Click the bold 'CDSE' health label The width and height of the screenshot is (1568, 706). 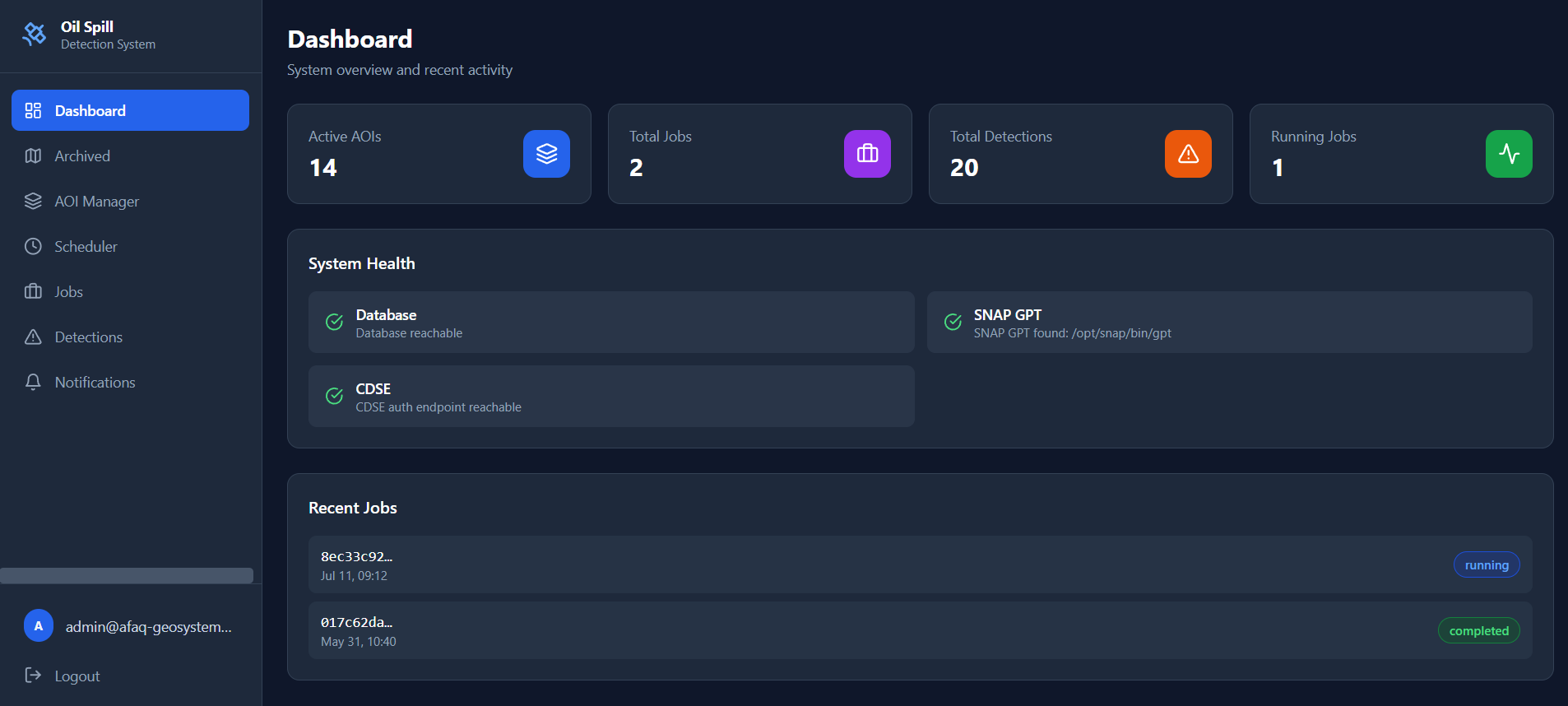(x=373, y=389)
